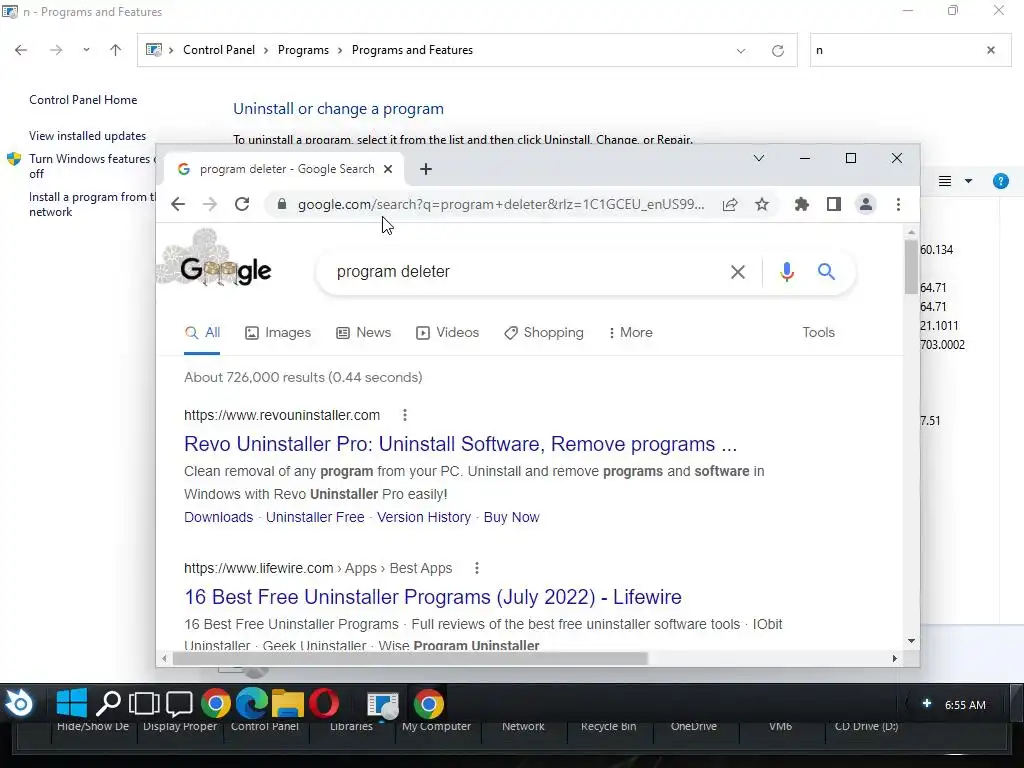The width and height of the screenshot is (1024, 768).
Task: Change view options icon in Programs and Features
Action: pos(944,181)
